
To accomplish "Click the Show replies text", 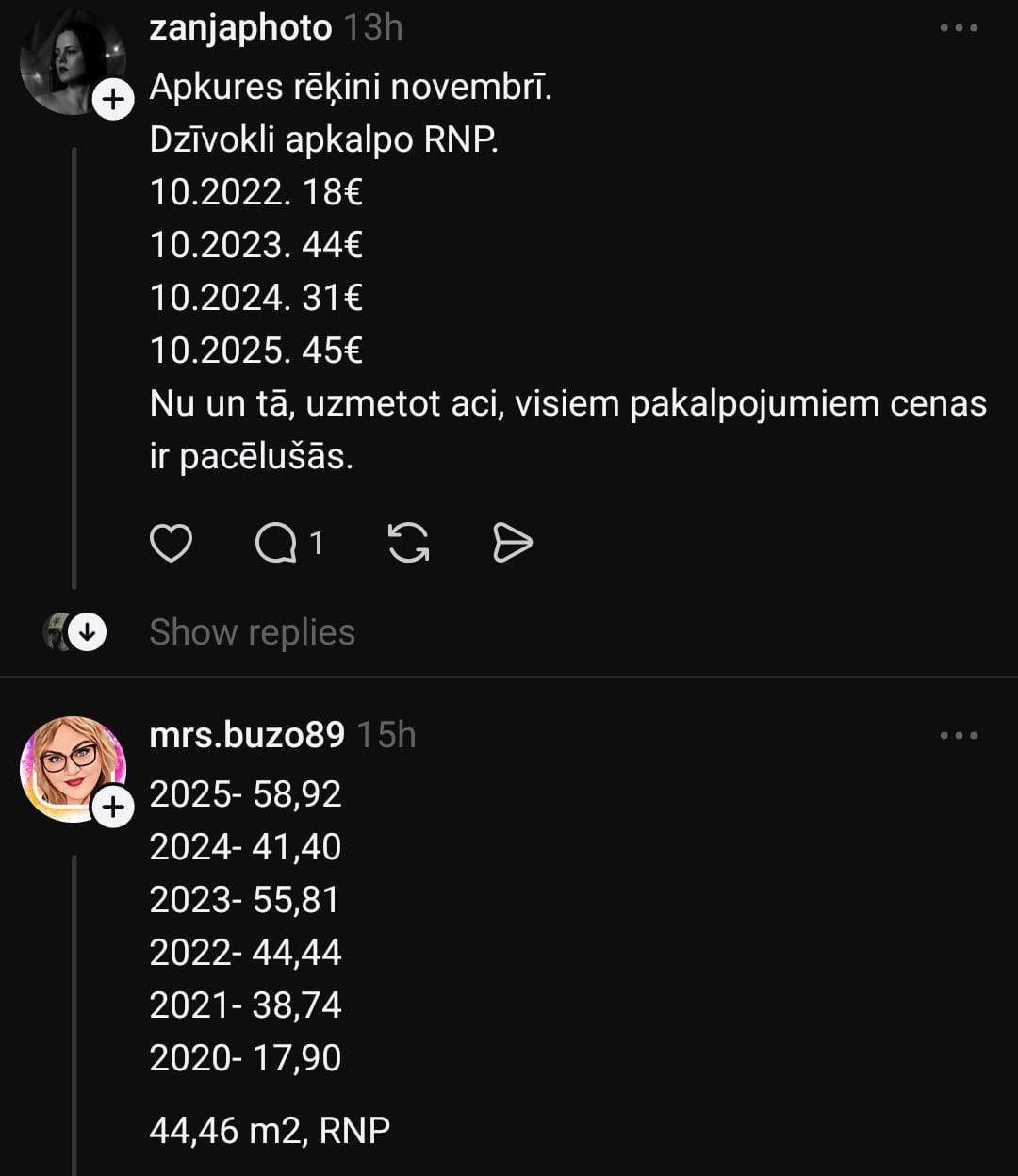I will (x=252, y=632).
